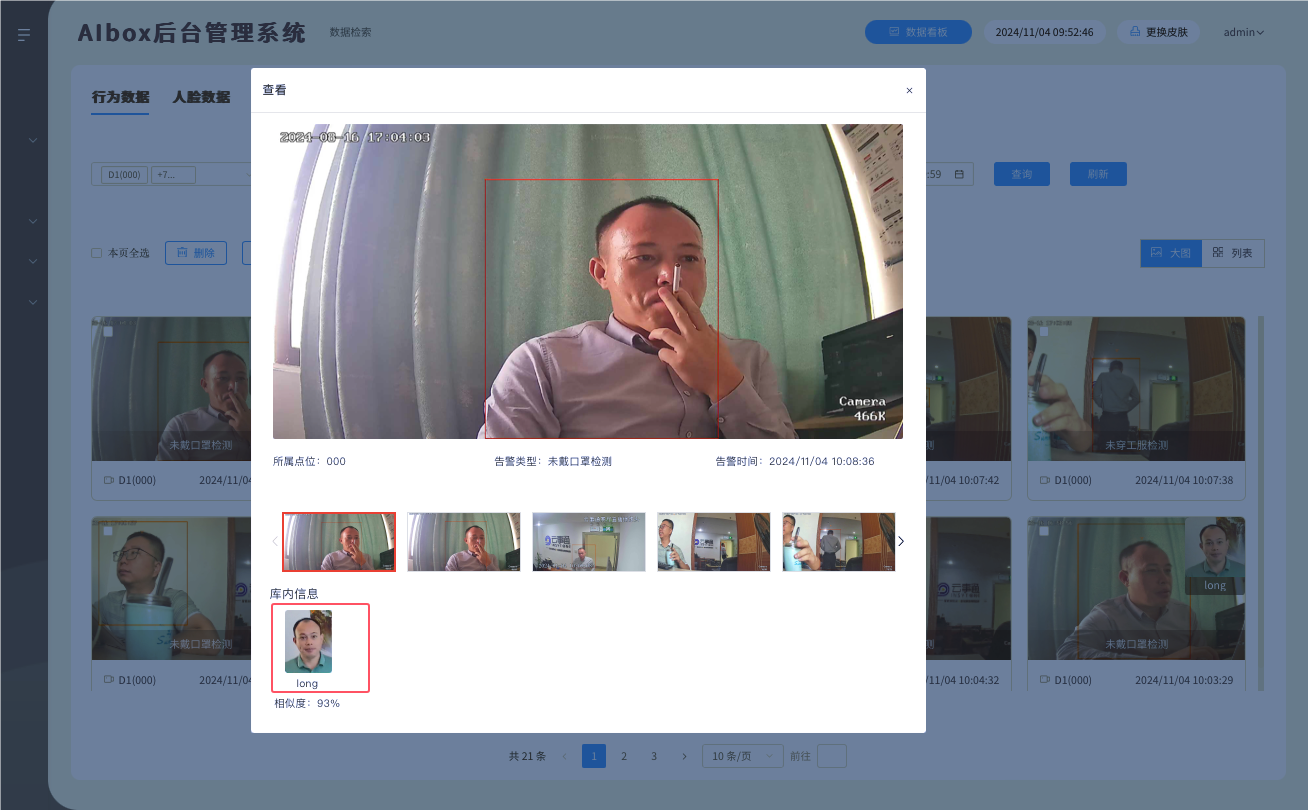Click the 删除 delete button

[196, 253]
